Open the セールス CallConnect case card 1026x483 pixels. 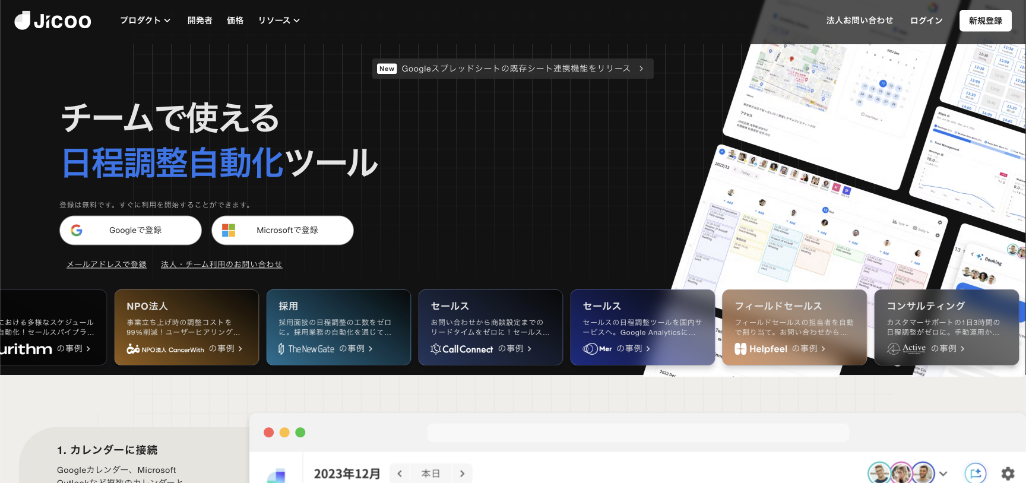(490, 327)
